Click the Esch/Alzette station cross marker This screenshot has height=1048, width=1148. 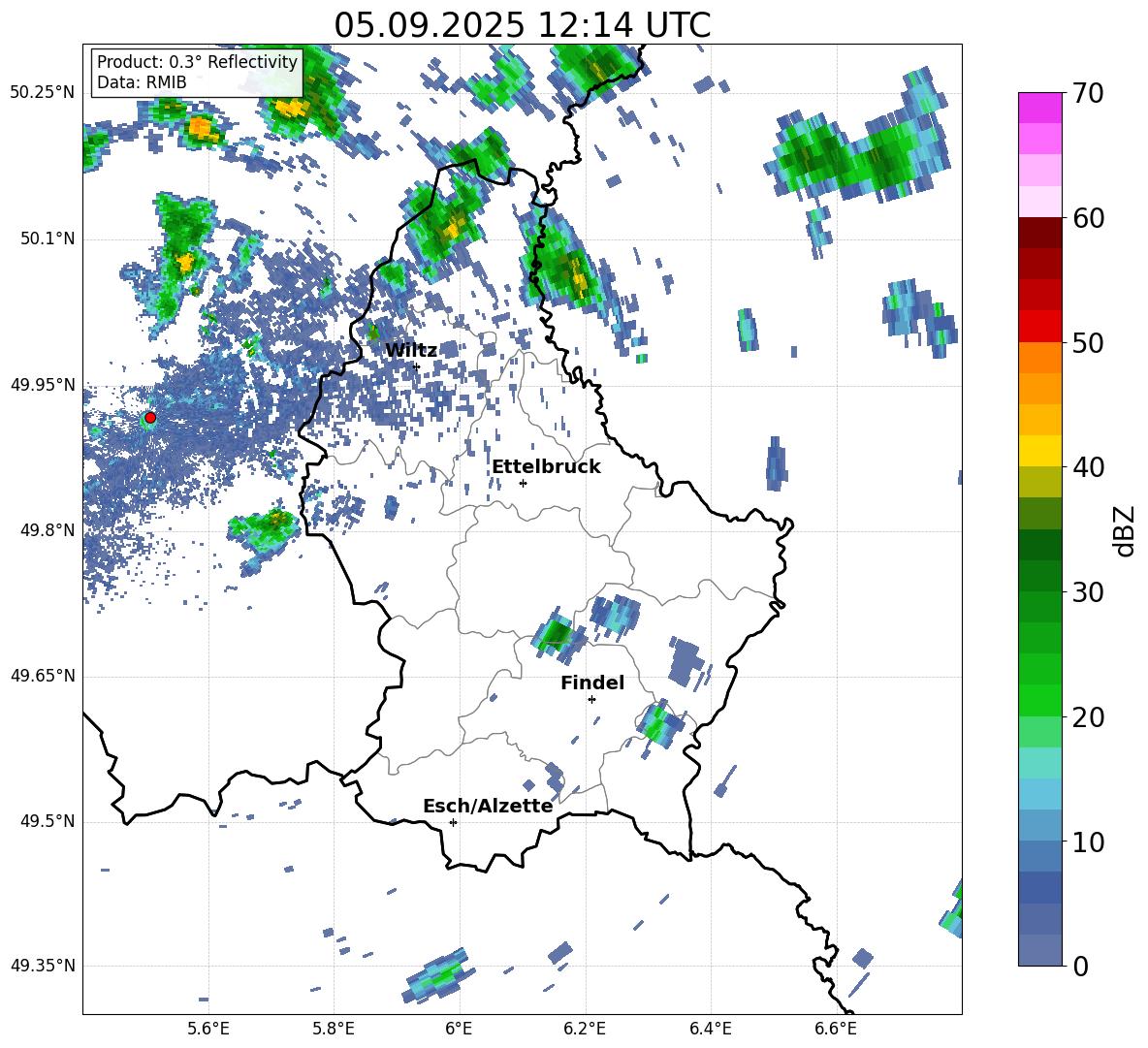pos(453,822)
